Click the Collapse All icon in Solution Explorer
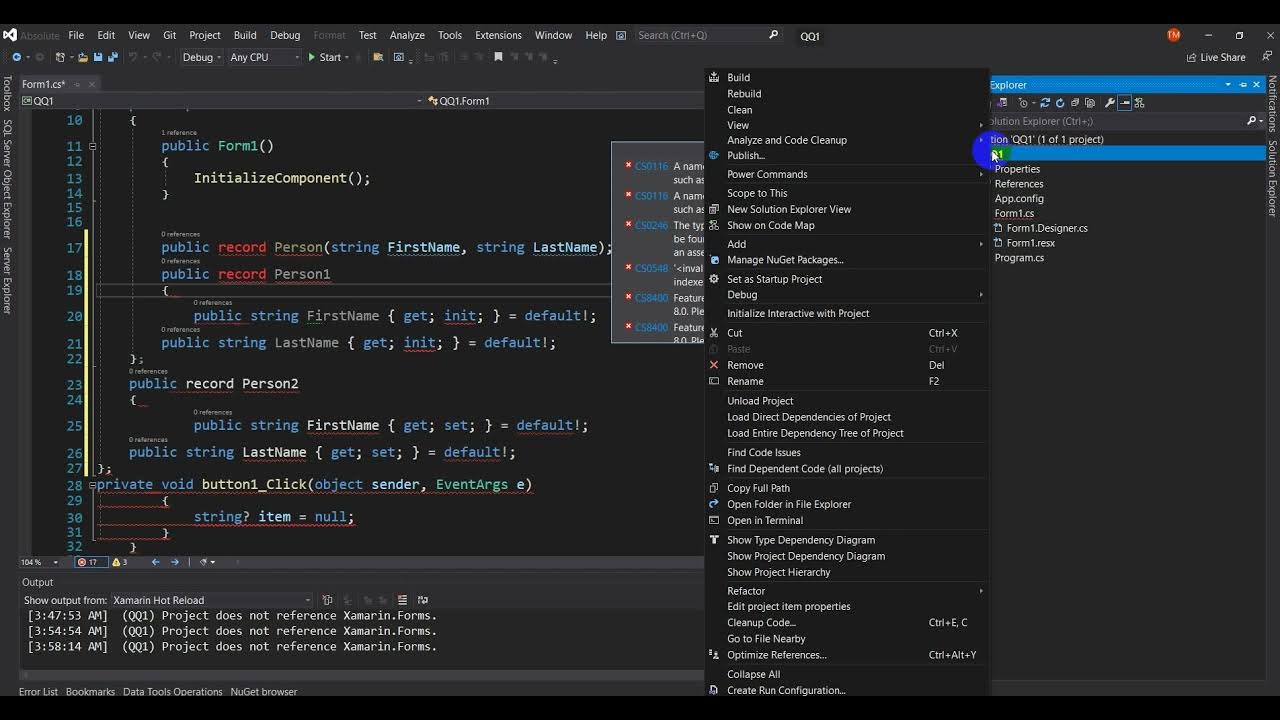Viewport: 1280px width, 720px height. click(1075, 103)
